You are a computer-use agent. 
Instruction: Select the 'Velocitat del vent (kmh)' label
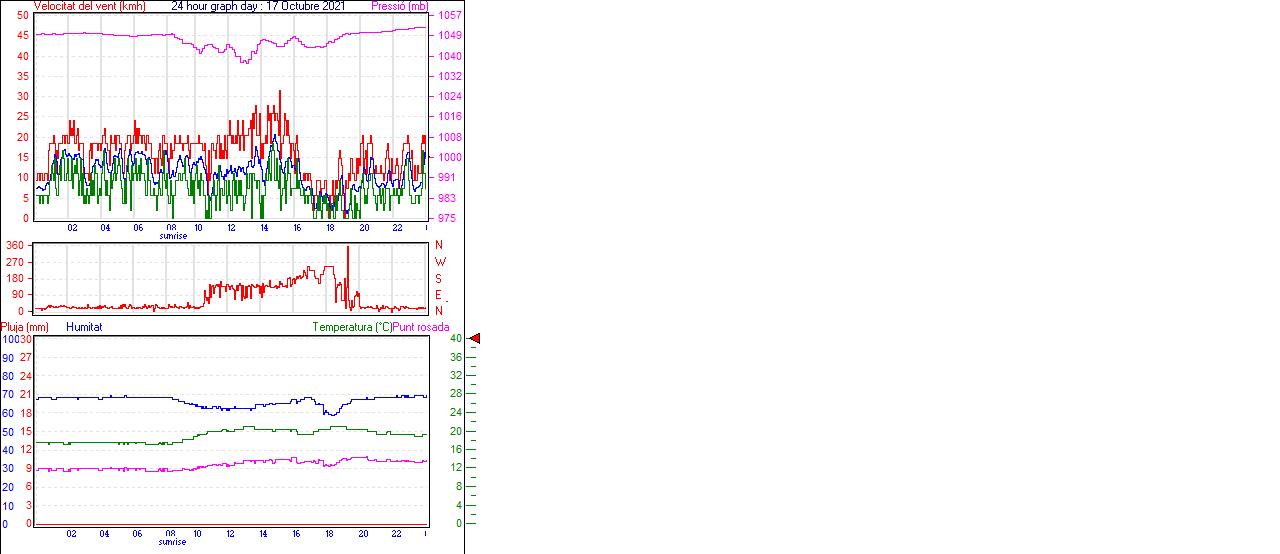pos(89,6)
